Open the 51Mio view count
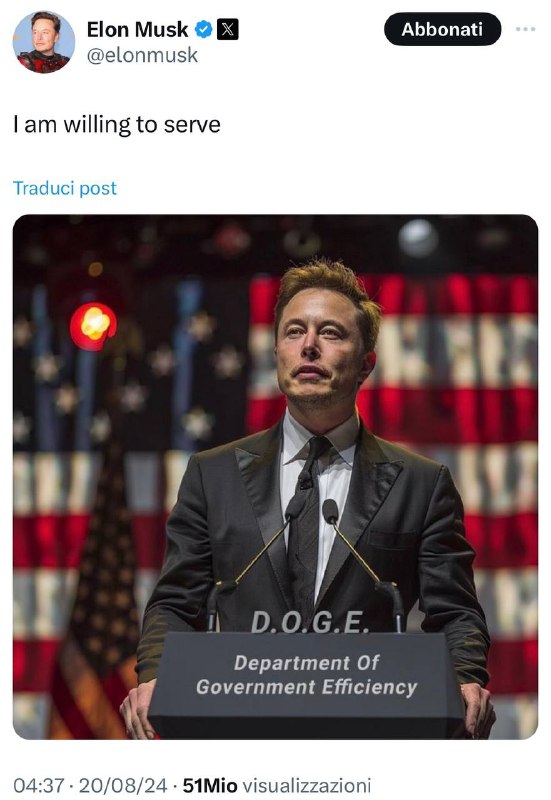 pyautogui.click(x=210, y=785)
